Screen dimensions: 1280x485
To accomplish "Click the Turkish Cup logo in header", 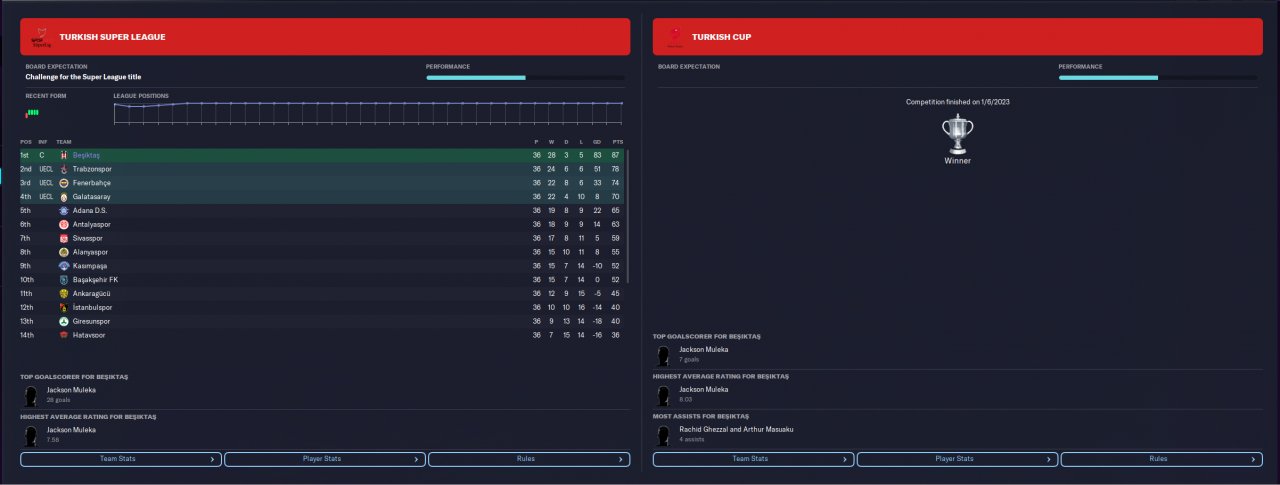I will tap(674, 37).
